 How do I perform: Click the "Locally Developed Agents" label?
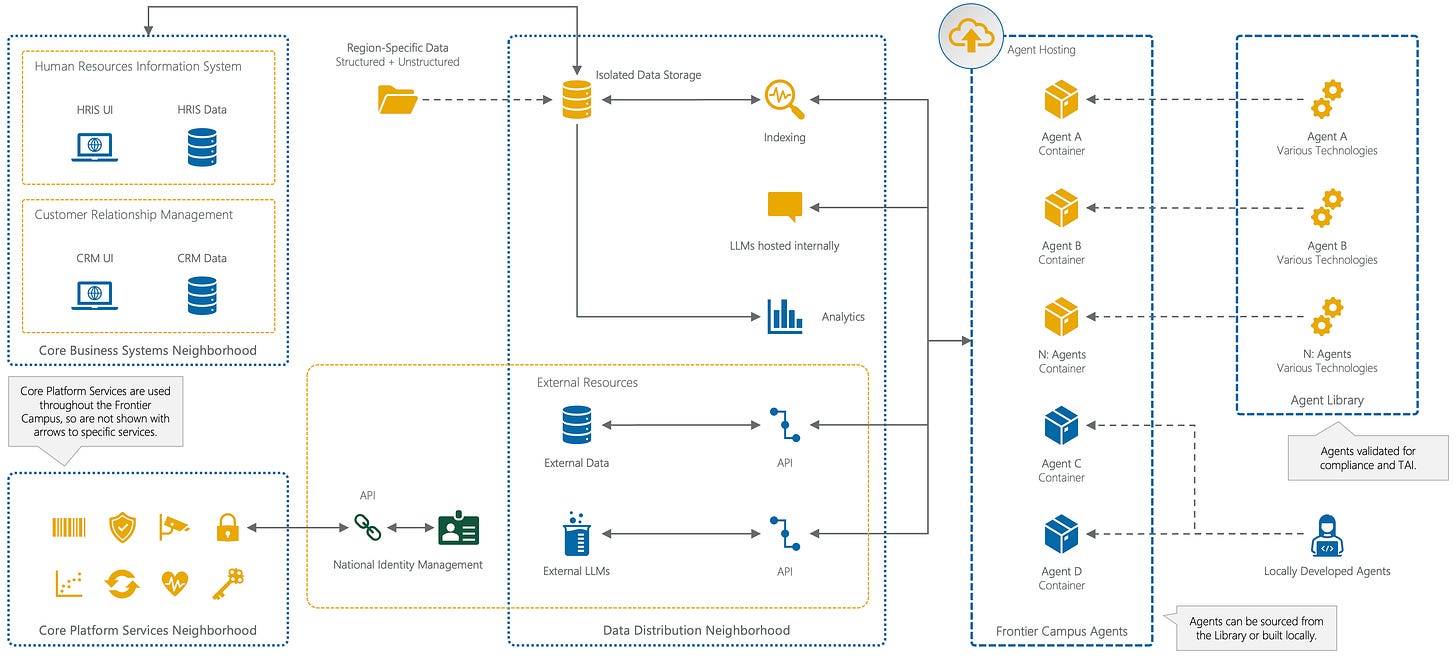click(x=1327, y=572)
